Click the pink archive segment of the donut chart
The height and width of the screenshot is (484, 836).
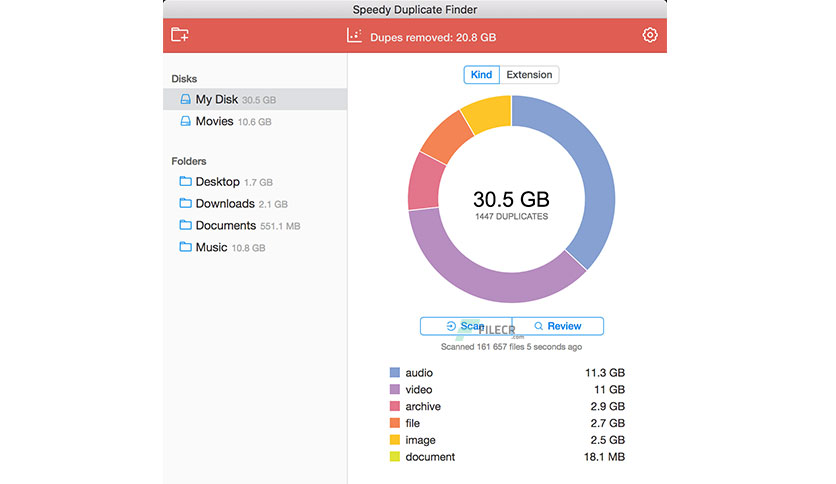pos(424,182)
